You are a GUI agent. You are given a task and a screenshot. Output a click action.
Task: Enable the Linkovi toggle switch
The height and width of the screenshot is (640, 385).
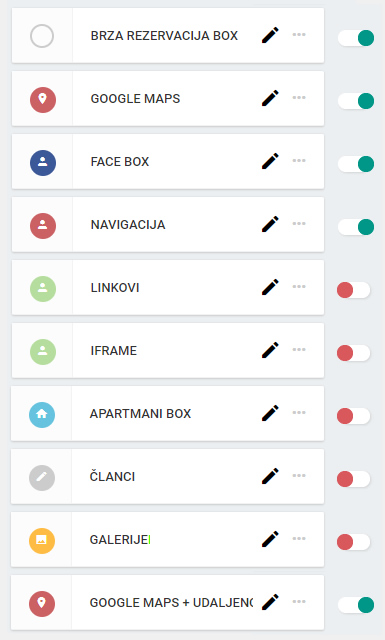354,290
